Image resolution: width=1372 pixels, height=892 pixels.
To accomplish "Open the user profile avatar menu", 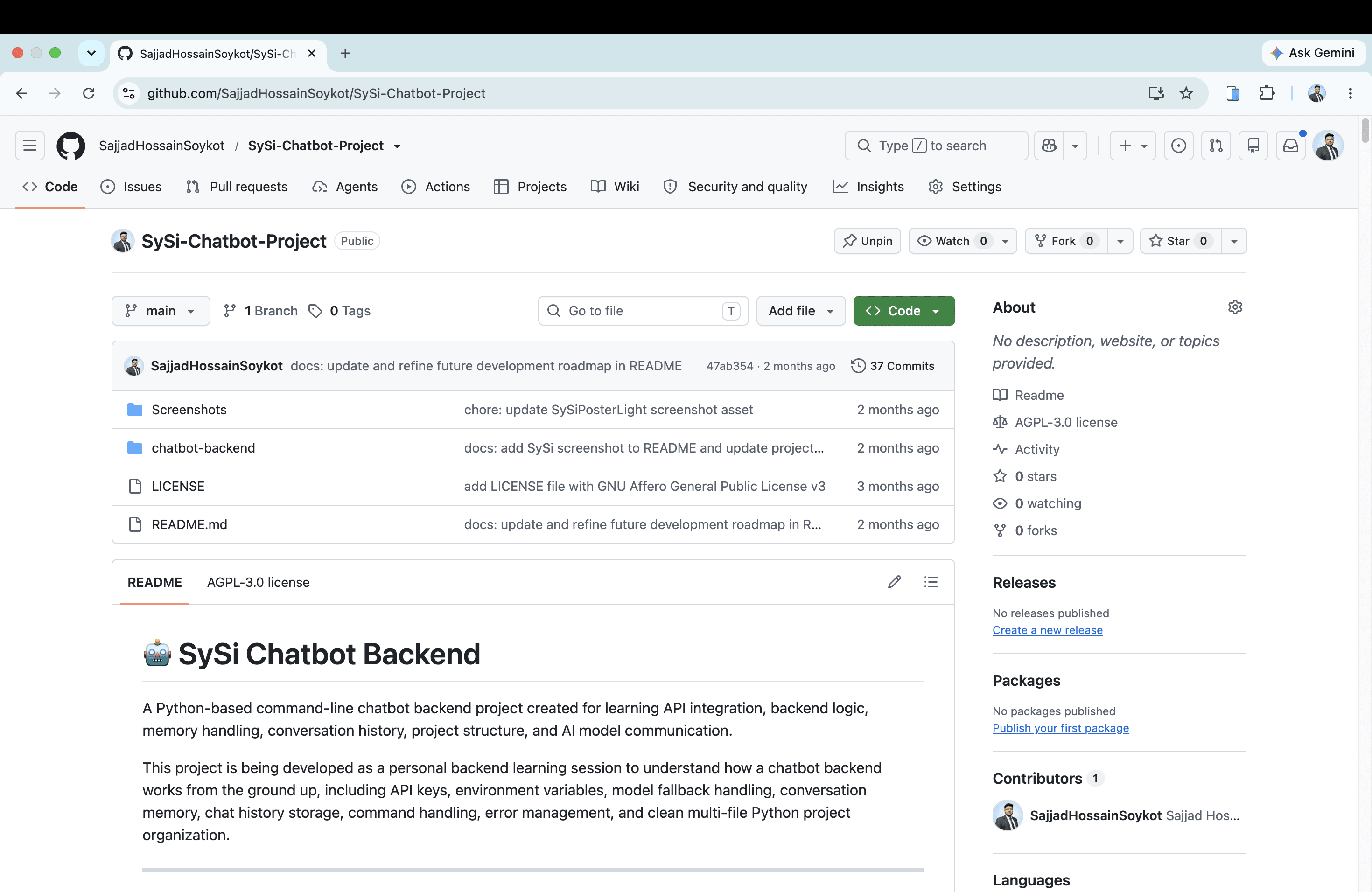I will 1328,146.
